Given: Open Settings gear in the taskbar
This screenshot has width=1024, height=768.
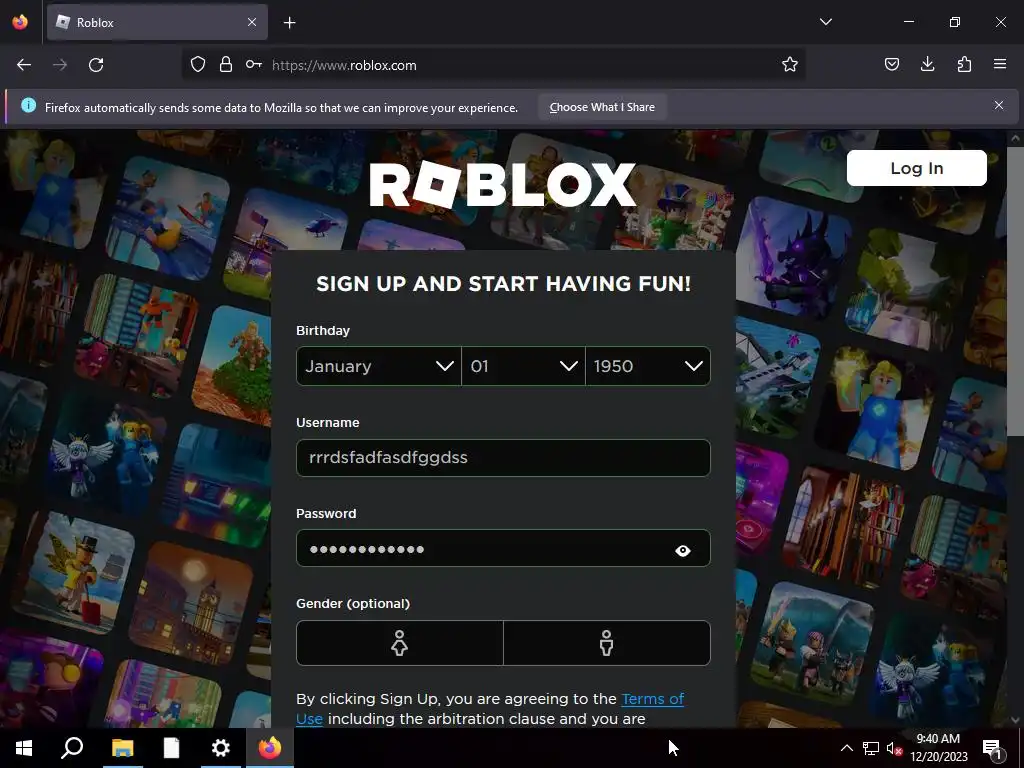Looking at the screenshot, I should (x=221, y=748).
